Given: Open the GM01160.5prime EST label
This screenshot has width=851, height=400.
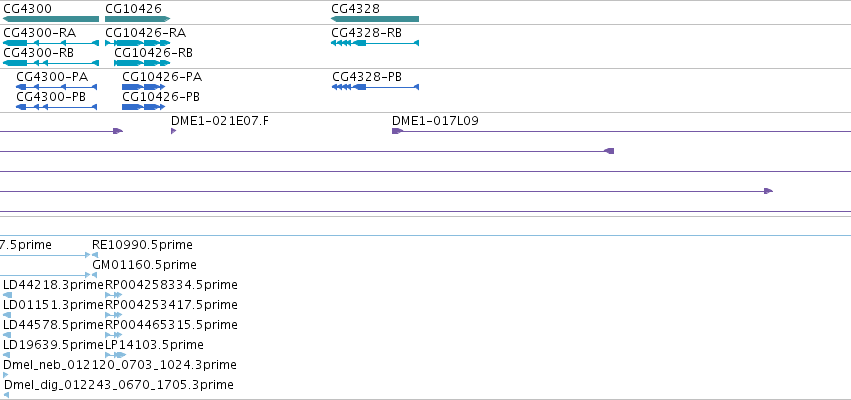Looking at the screenshot, I should click(x=144, y=265).
